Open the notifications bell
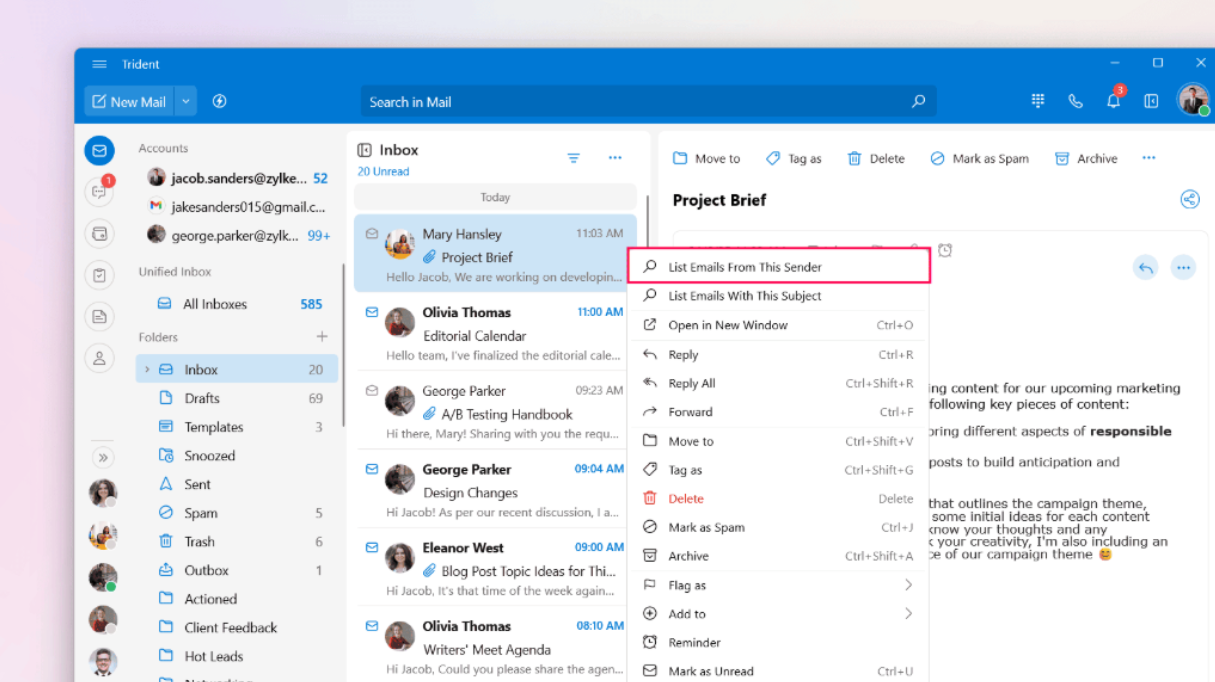1215x682 pixels. coord(1113,101)
